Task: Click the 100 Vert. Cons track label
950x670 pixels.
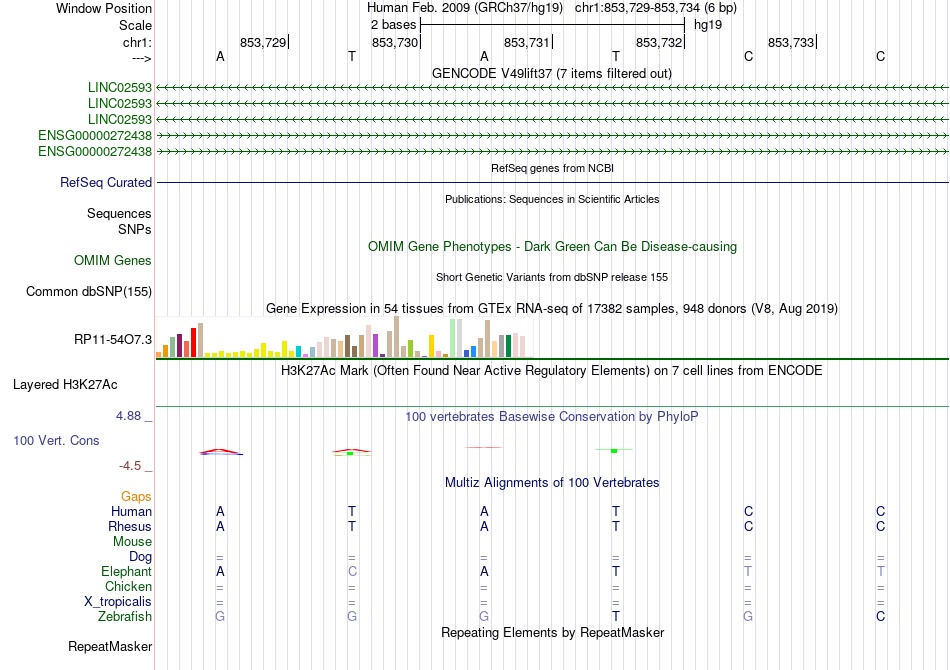Action: tap(56, 440)
